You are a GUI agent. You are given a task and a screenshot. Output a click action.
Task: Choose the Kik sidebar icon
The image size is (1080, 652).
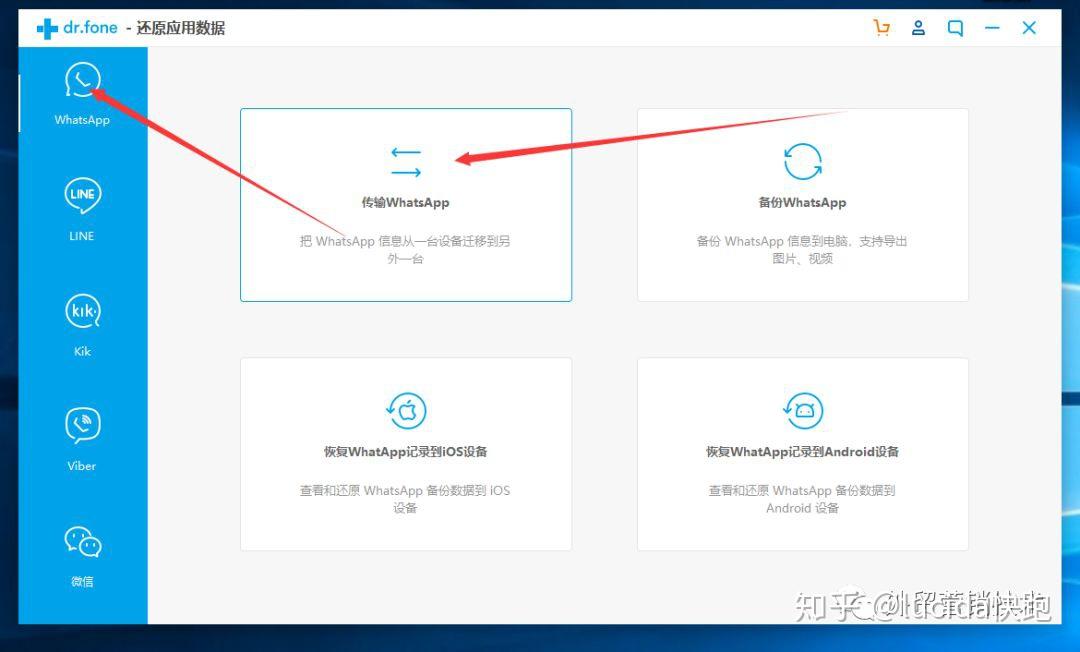[83, 311]
